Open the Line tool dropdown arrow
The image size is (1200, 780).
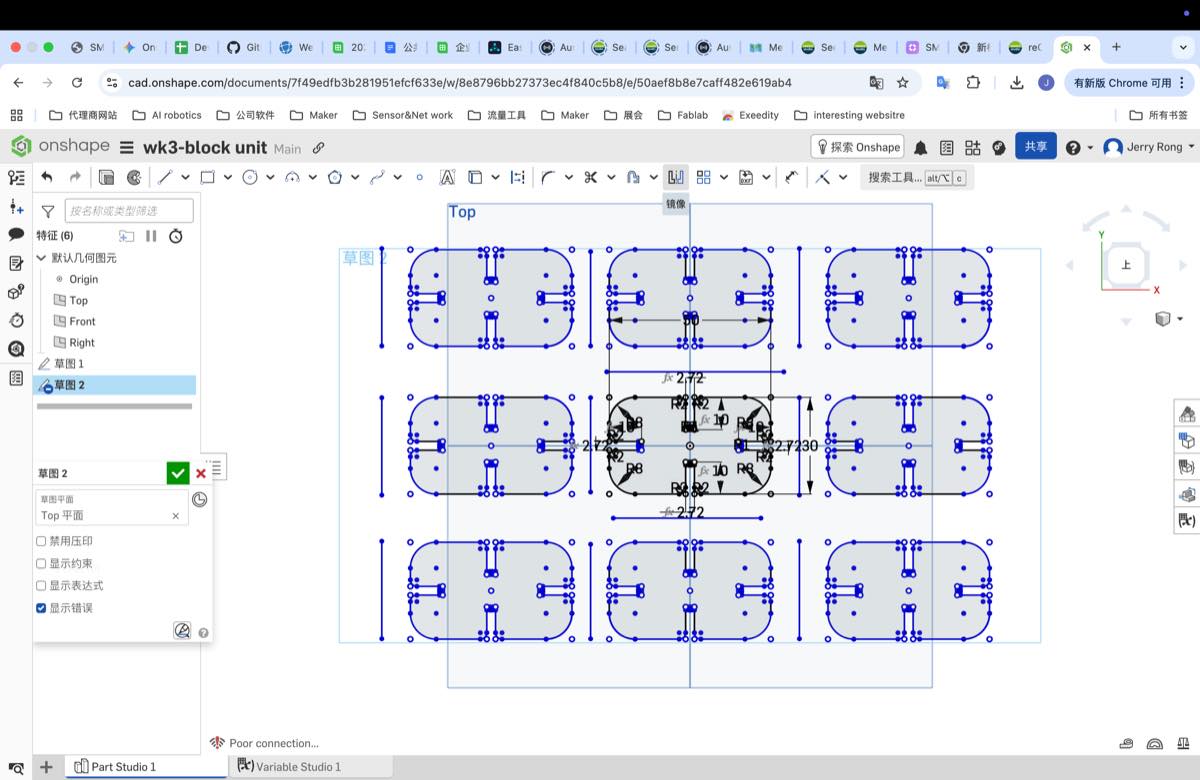[x=185, y=177]
